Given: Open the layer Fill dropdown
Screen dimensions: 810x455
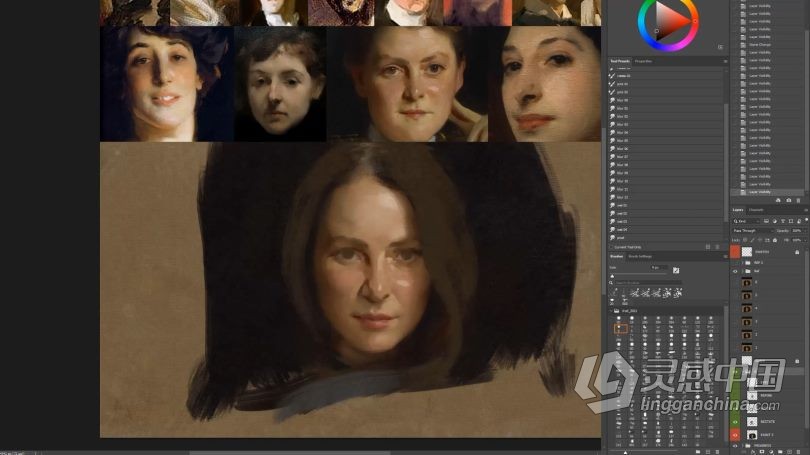Looking at the screenshot, I should (805, 240).
